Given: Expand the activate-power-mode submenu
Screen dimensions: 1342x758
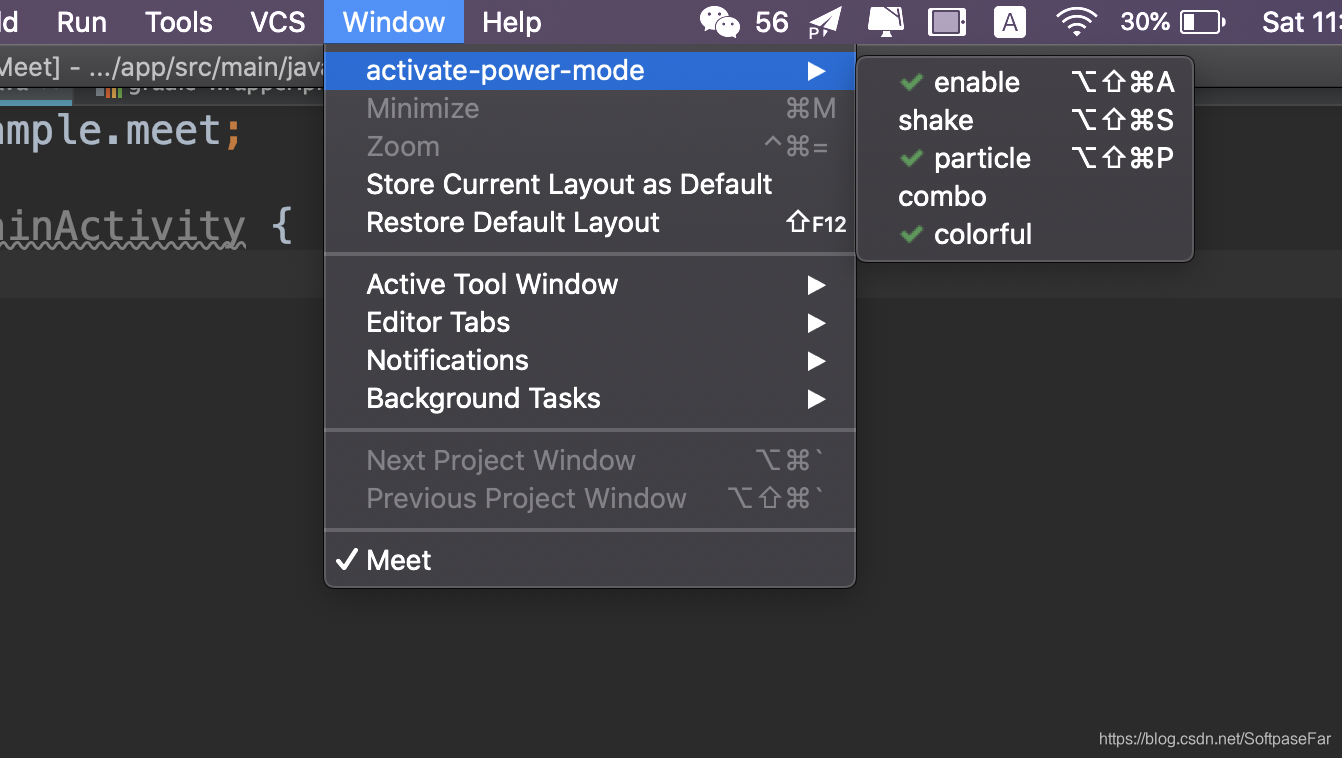Looking at the screenshot, I should (590, 70).
